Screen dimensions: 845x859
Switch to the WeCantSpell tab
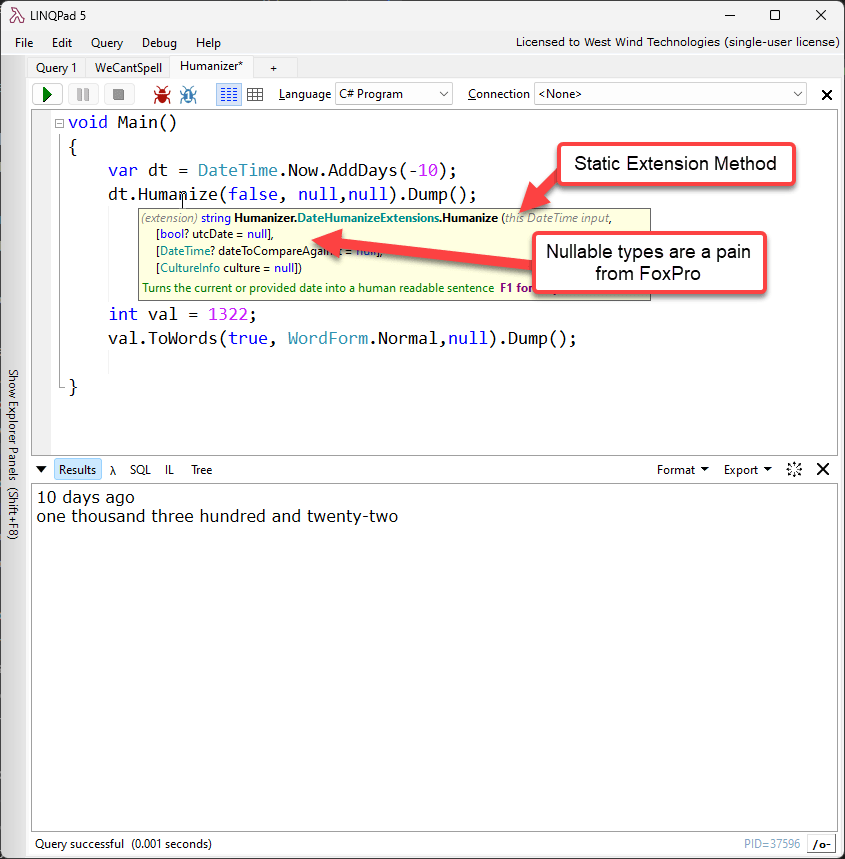128,68
